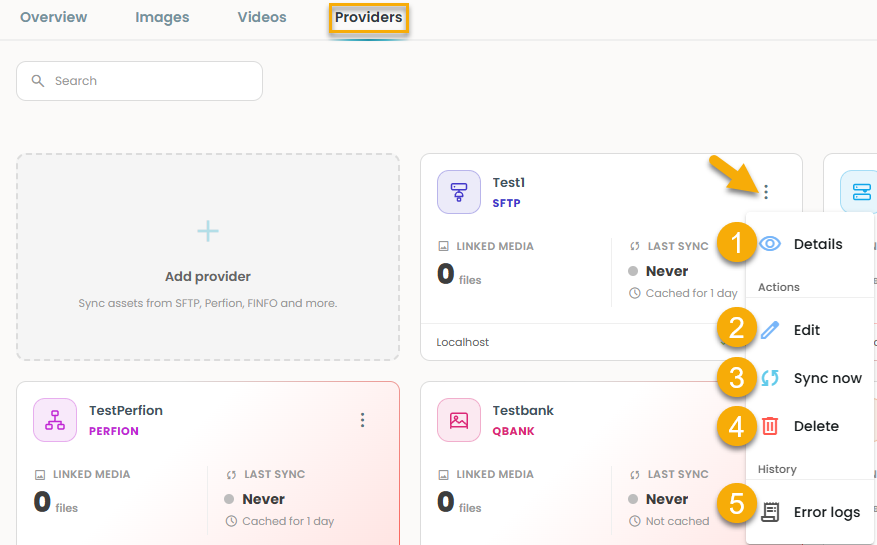
Task: Open the Test1 three-dot options menu
Action: tap(766, 192)
